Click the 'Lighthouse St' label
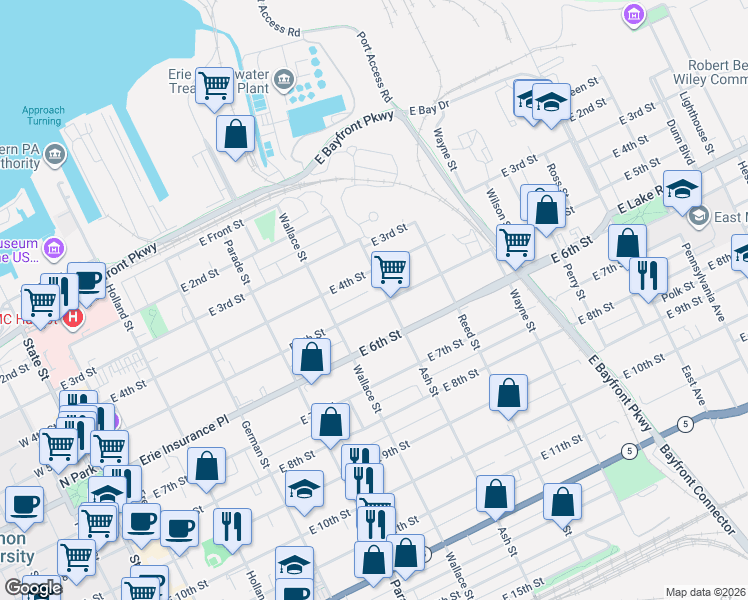The image size is (748, 600). (x=697, y=122)
